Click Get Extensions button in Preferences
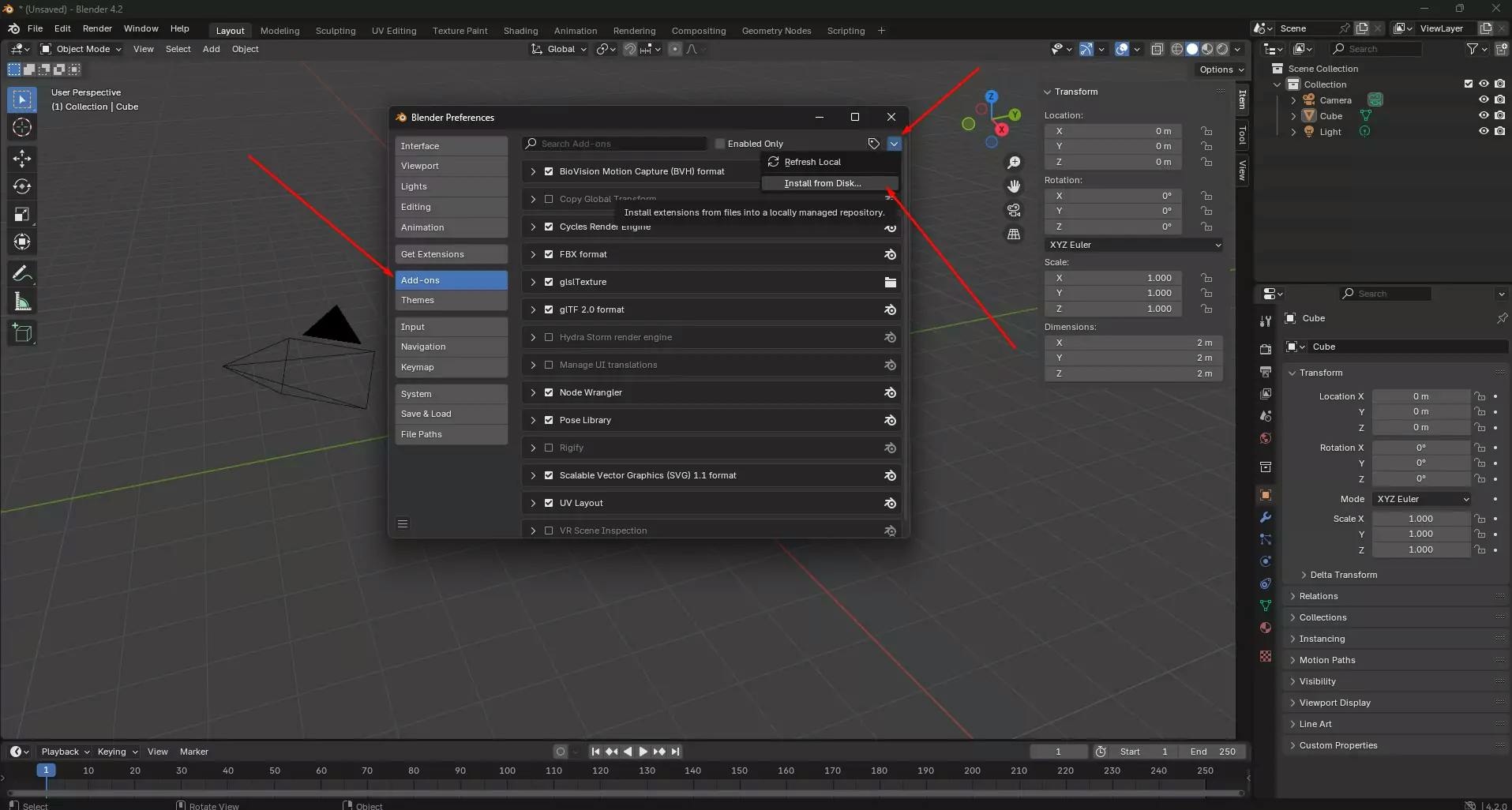 (x=452, y=254)
